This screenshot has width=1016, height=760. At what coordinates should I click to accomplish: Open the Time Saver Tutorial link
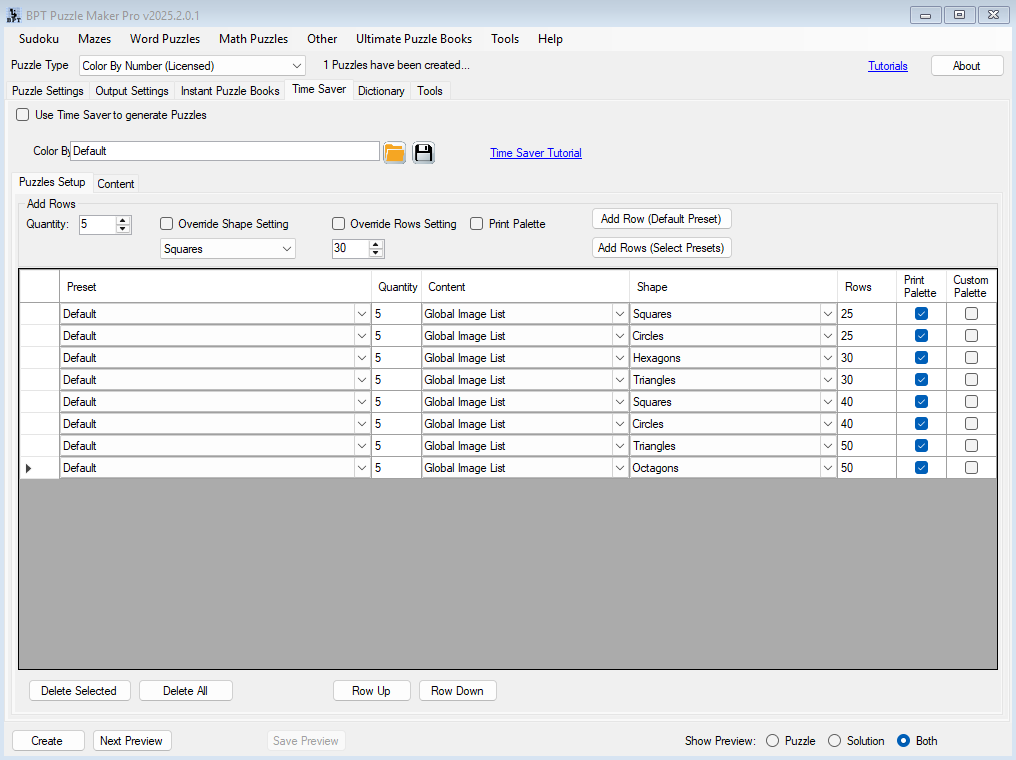(535, 153)
